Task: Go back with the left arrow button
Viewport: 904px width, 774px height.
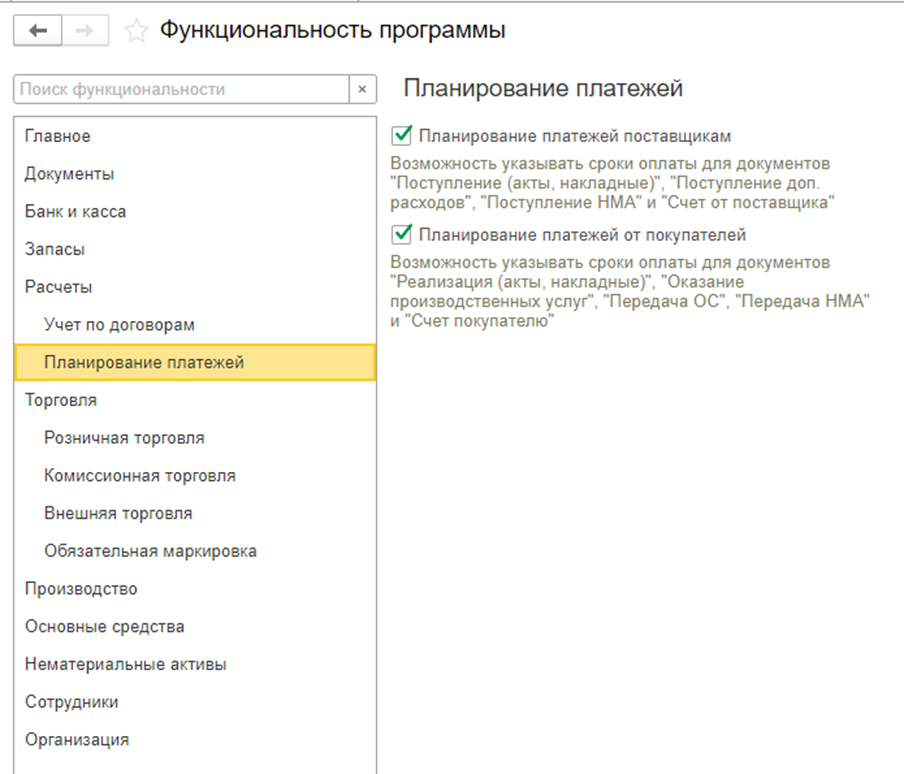Action: pyautogui.click(x=37, y=31)
